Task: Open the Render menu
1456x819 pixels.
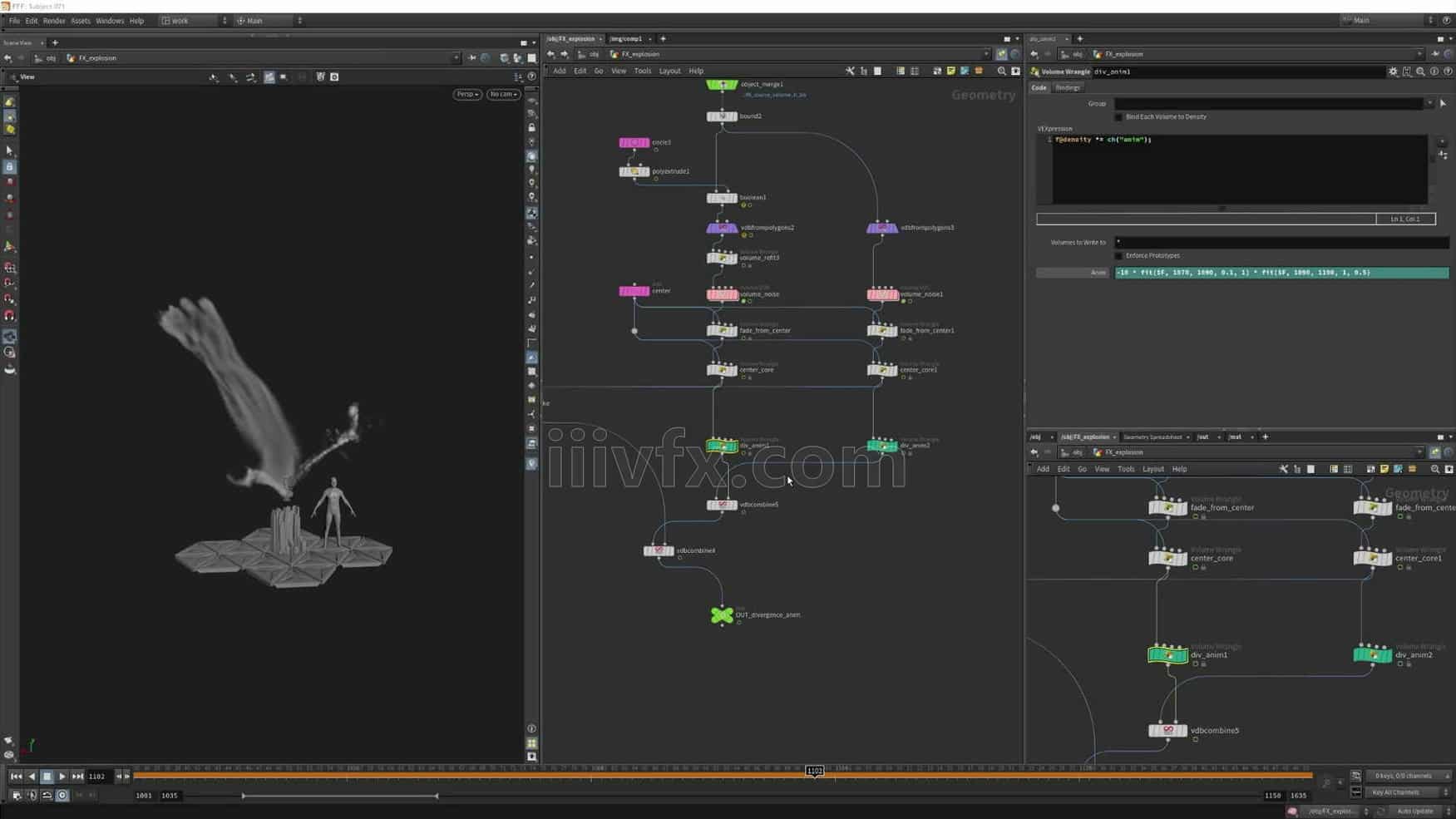Action: point(54,21)
